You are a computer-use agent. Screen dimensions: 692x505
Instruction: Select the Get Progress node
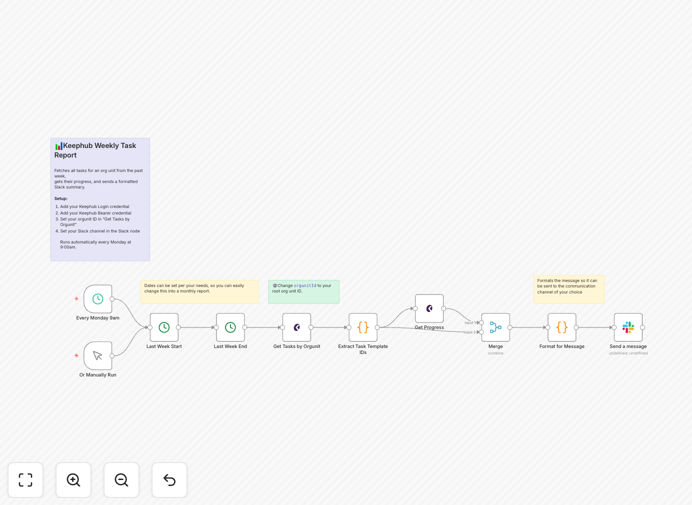tap(429, 309)
